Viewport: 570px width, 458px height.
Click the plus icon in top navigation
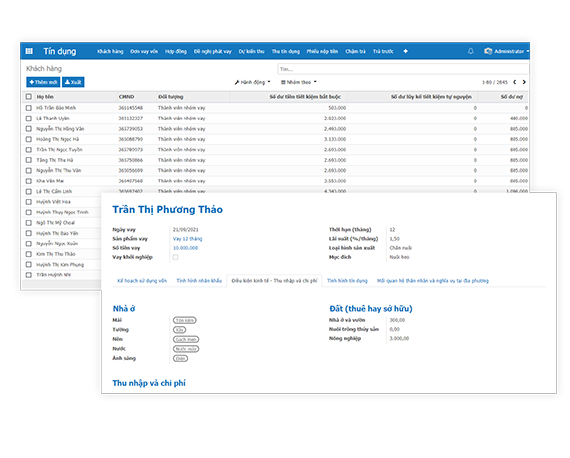(x=405, y=51)
